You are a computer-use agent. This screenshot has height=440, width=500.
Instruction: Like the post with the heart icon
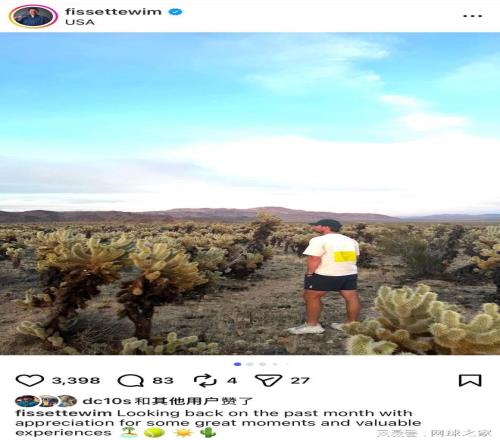pyautogui.click(x=30, y=380)
